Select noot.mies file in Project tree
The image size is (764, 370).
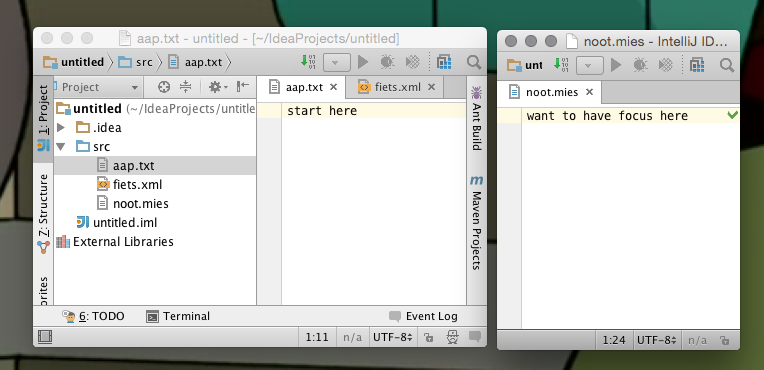133,203
